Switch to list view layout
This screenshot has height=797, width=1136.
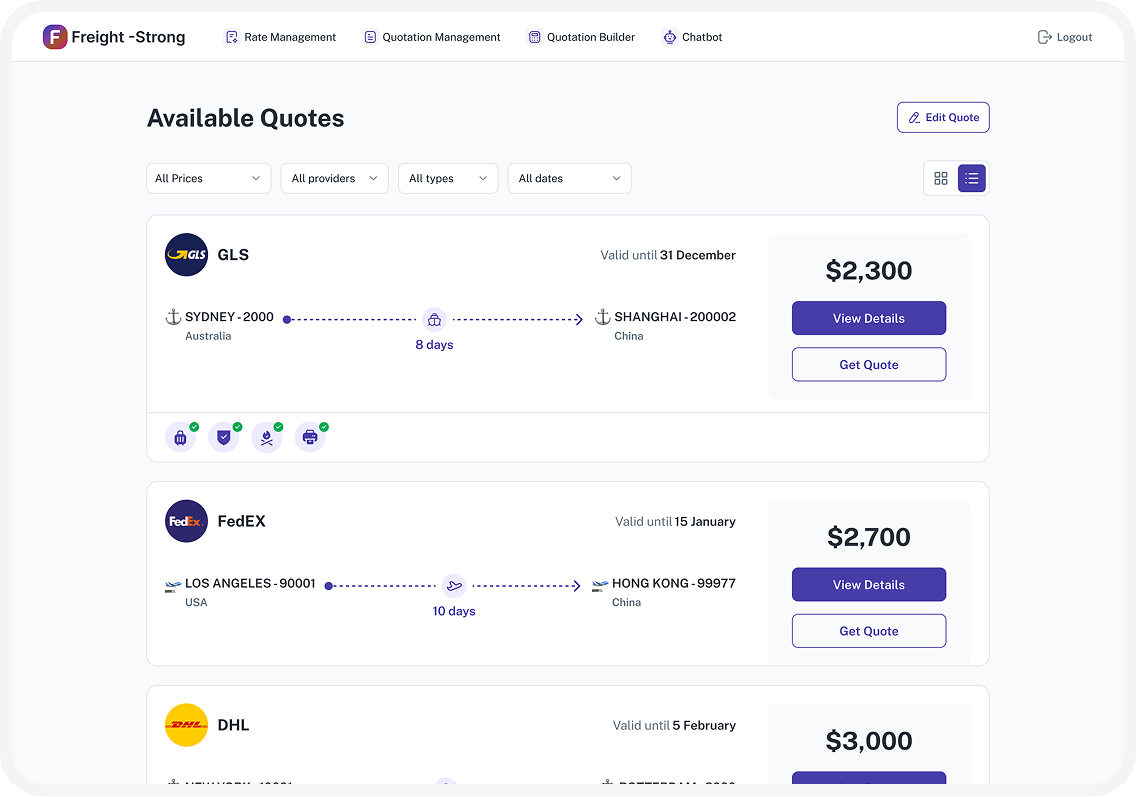pyautogui.click(x=972, y=178)
